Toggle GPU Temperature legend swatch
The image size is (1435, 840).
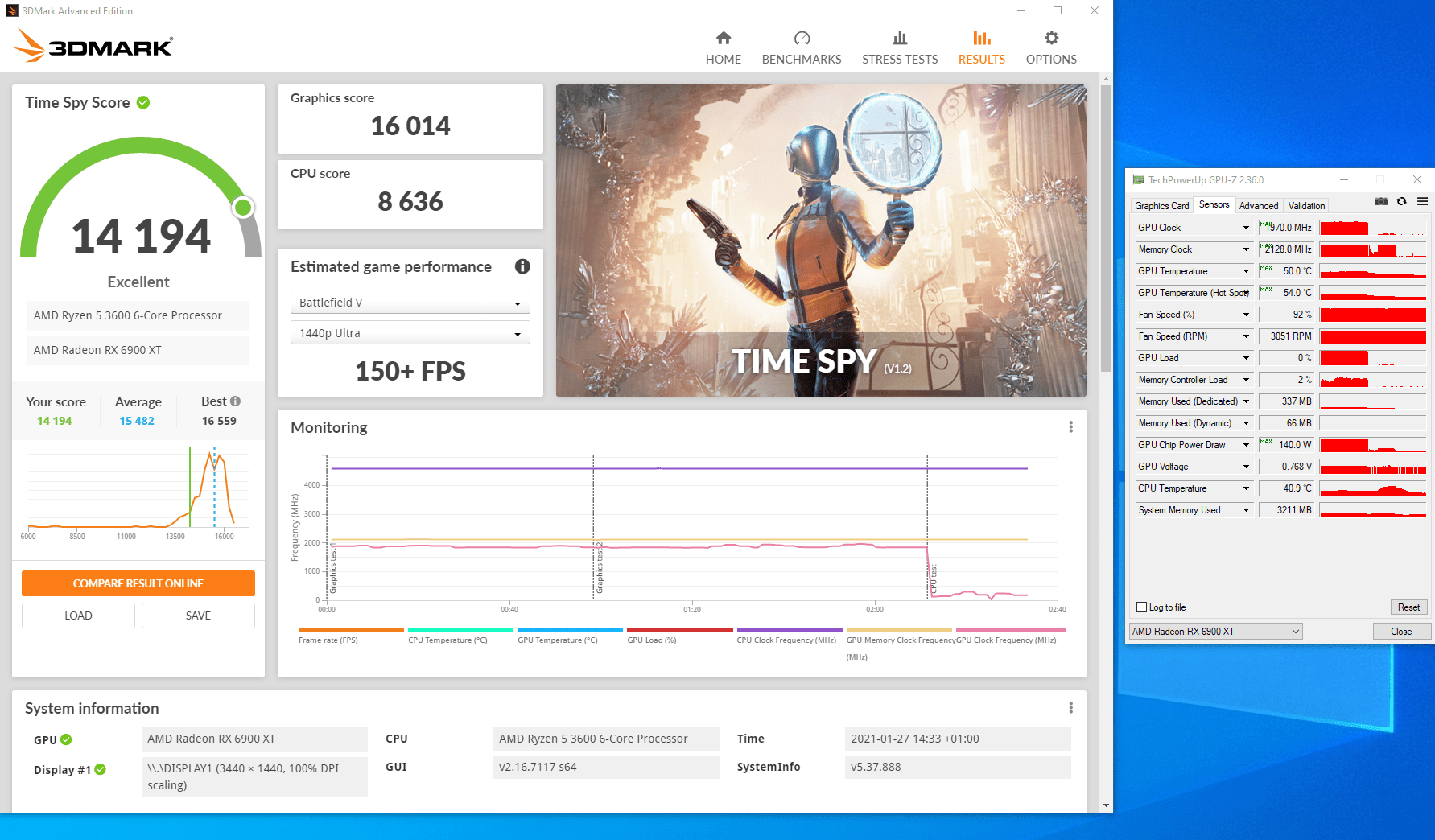click(x=570, y=629)
